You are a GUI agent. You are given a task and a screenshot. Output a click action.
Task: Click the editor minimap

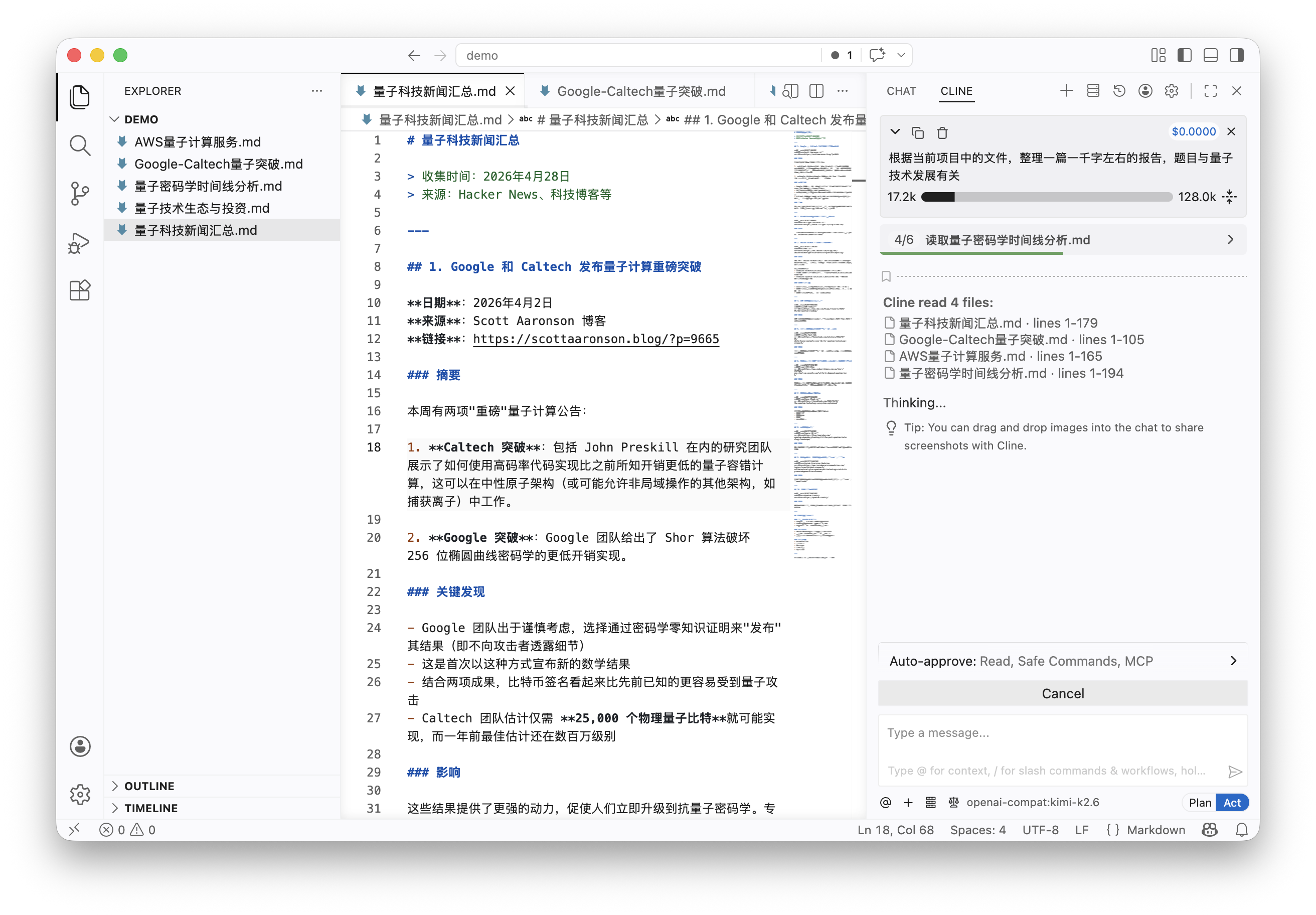point(823,344)
